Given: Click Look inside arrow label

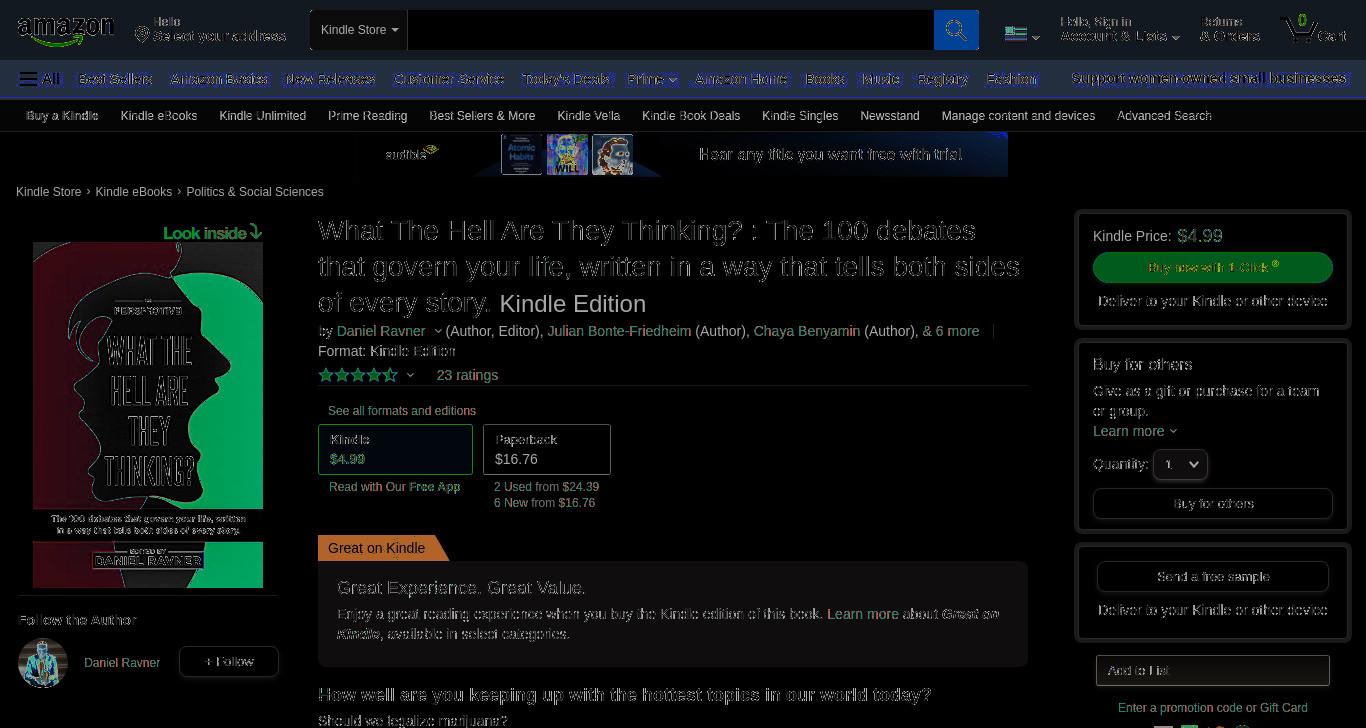Looking at the screenshot, I should tap(213, 232).
